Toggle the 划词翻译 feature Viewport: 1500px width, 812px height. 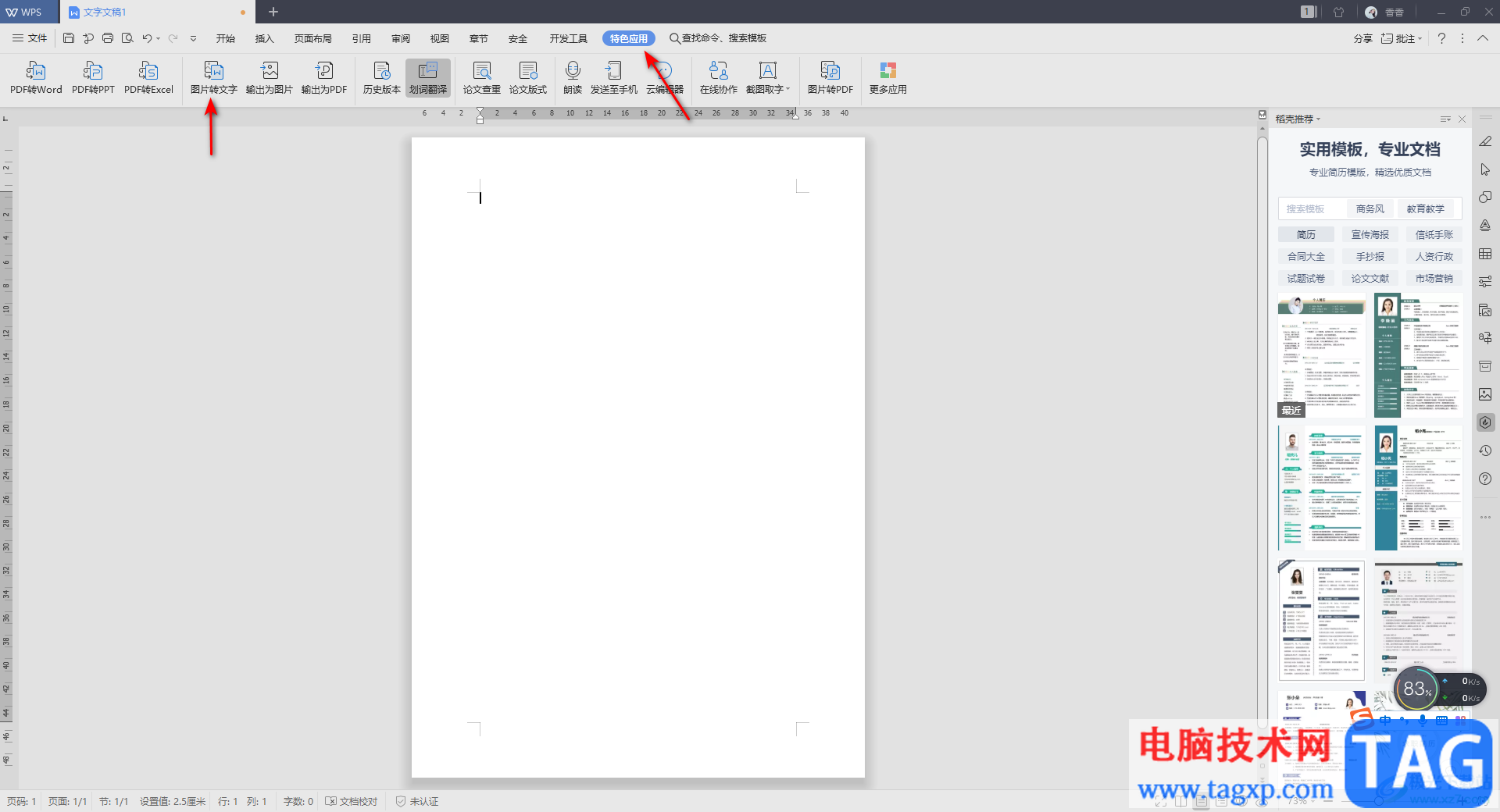[x=428, y=78]
